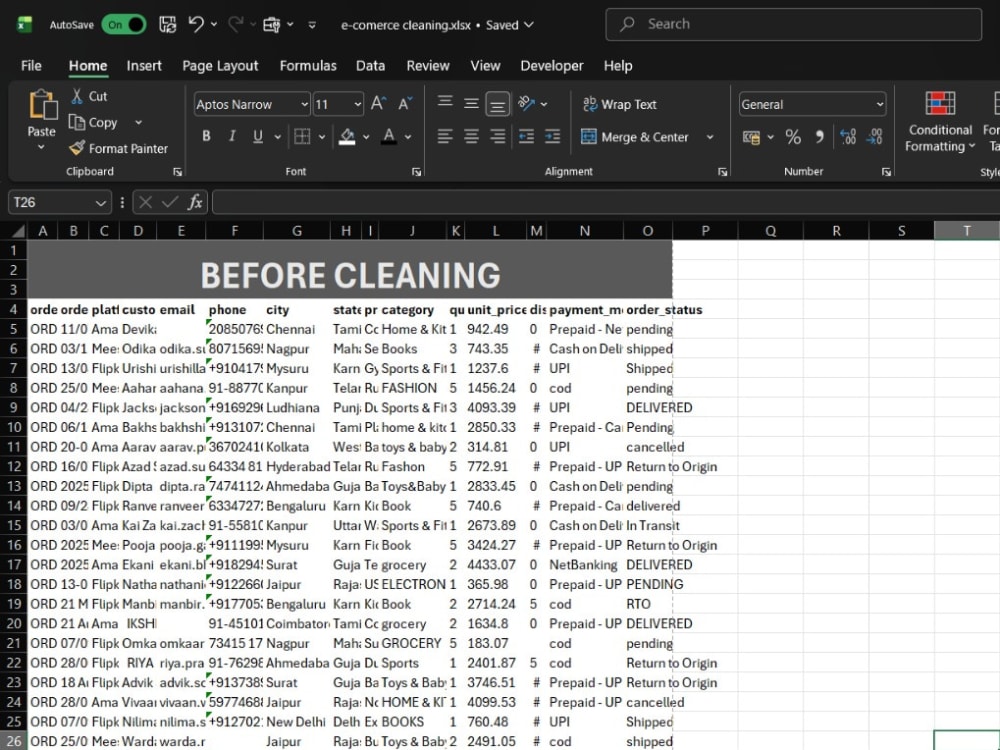
Task: Expand the Paste options arrow
Action: click(x=41, y=147)
